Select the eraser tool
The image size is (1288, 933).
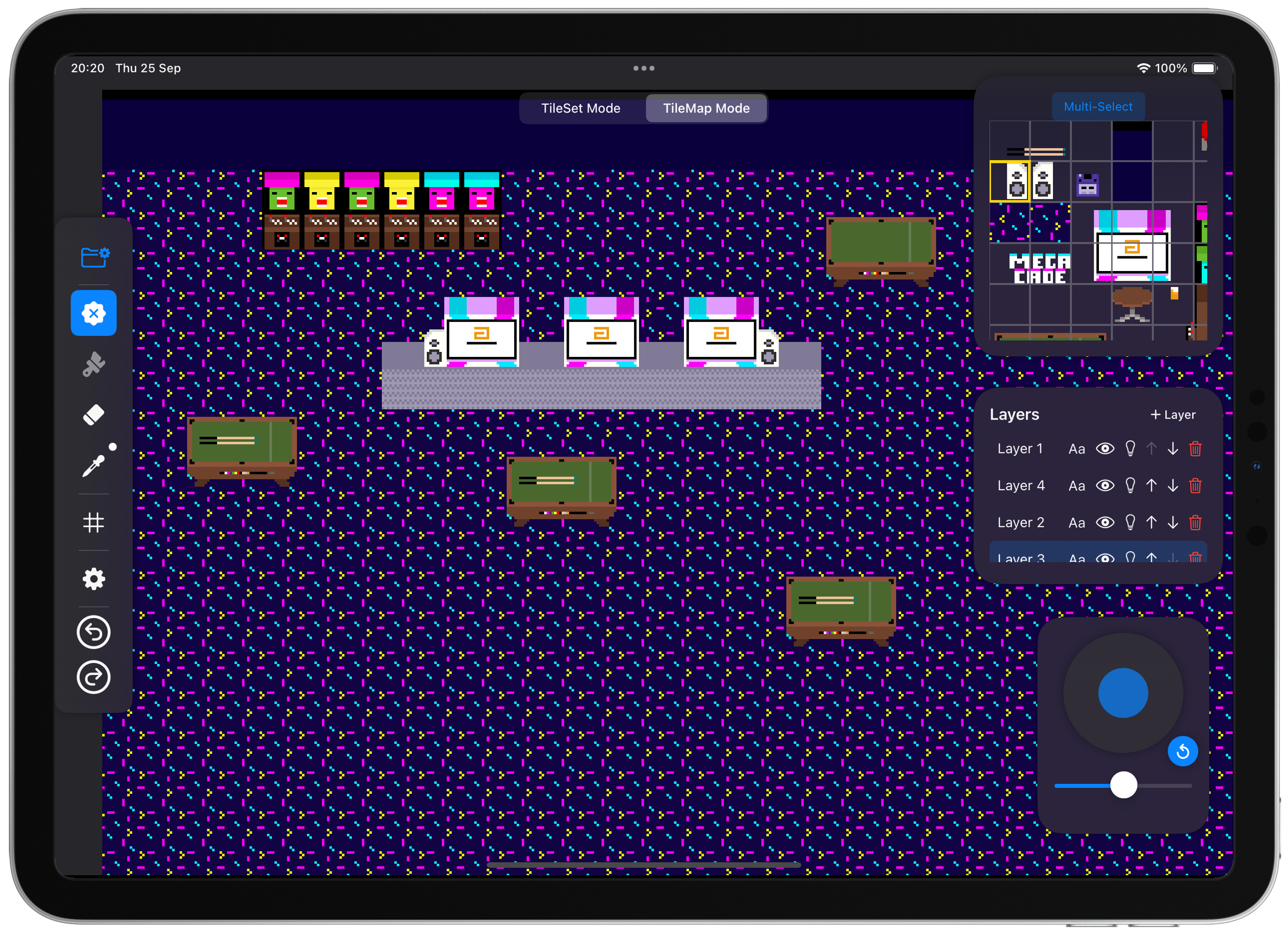94,414
